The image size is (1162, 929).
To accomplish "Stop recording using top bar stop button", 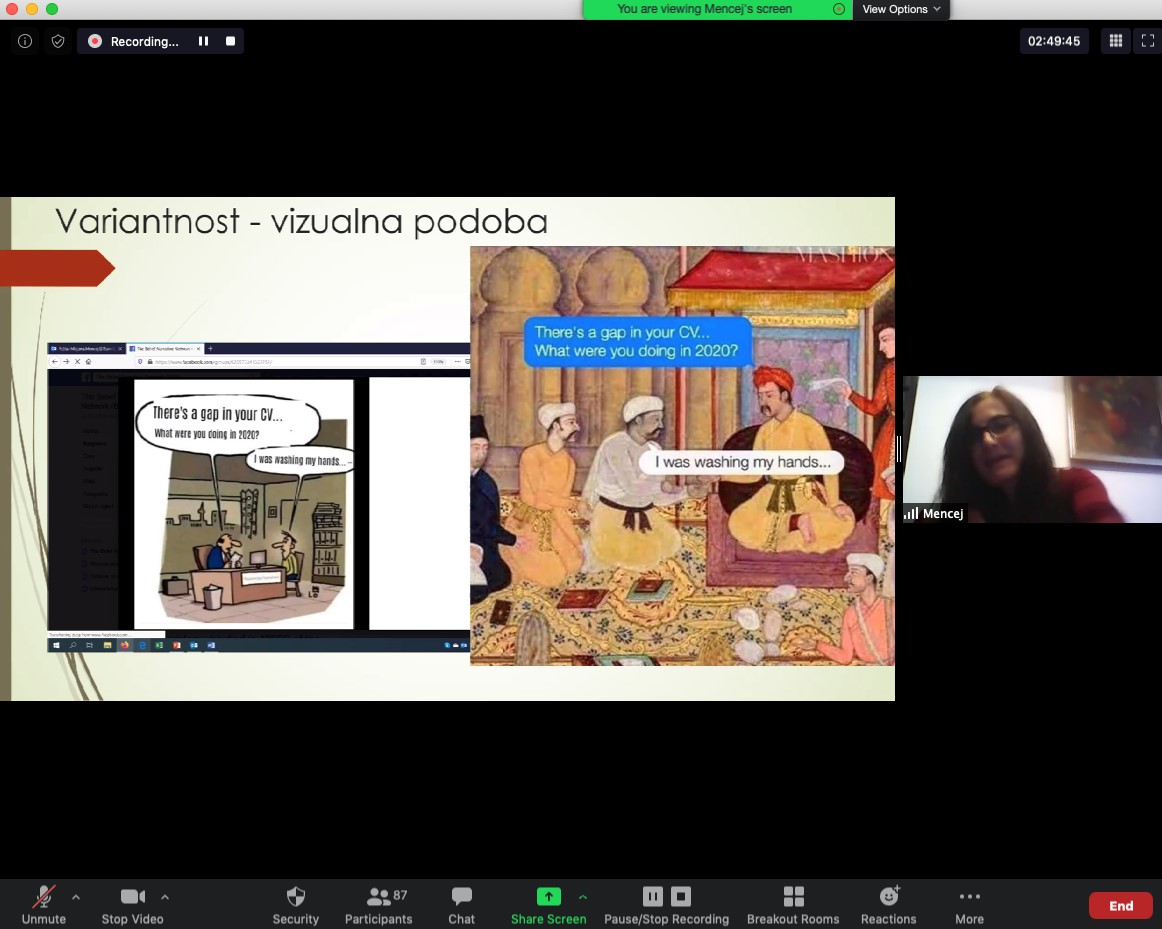I will click(230, 41).
